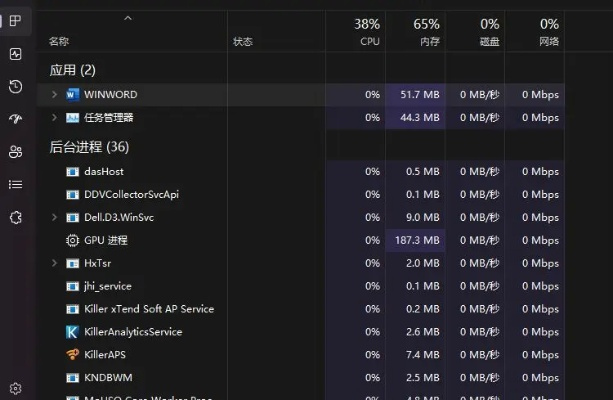This screenshot has height=400, width=613.
Task: Expand the Dell.D3.WinSvc process
Action: coord(54,217)
